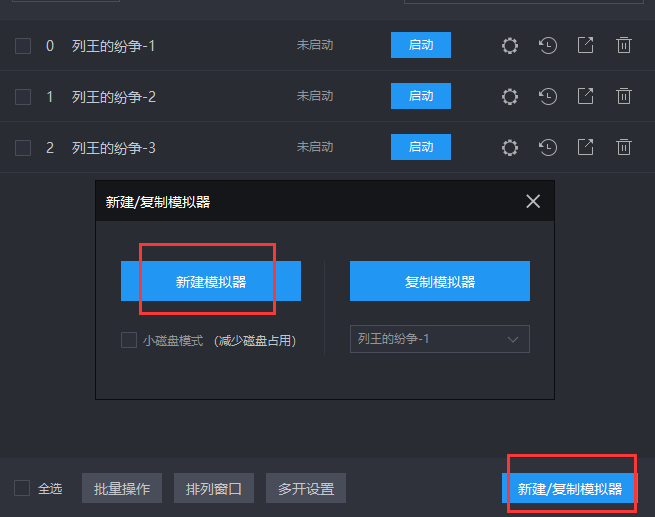Start emulator 列王的纷争-1 with 启动
Image resolution: width=655 pixels, height=517 pixels.
pos(421,45)
